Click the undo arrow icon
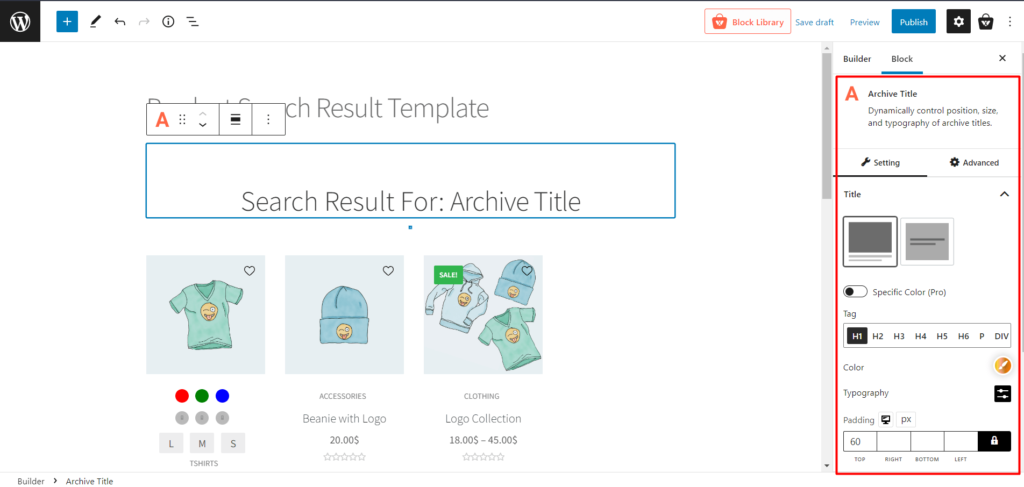Screen dimensions: 1024x487 point(120,21)
